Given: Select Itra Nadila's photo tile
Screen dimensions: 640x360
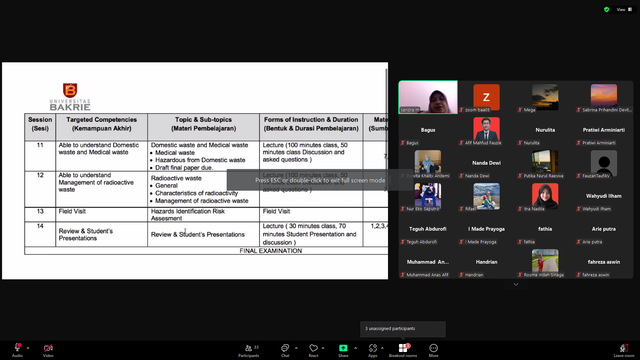Looking at the screenshot, I should click(545, 196).
